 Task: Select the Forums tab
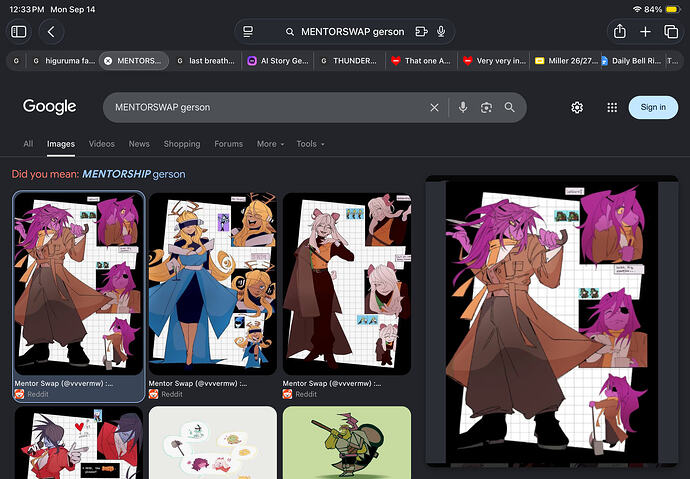tap(228, 144)
